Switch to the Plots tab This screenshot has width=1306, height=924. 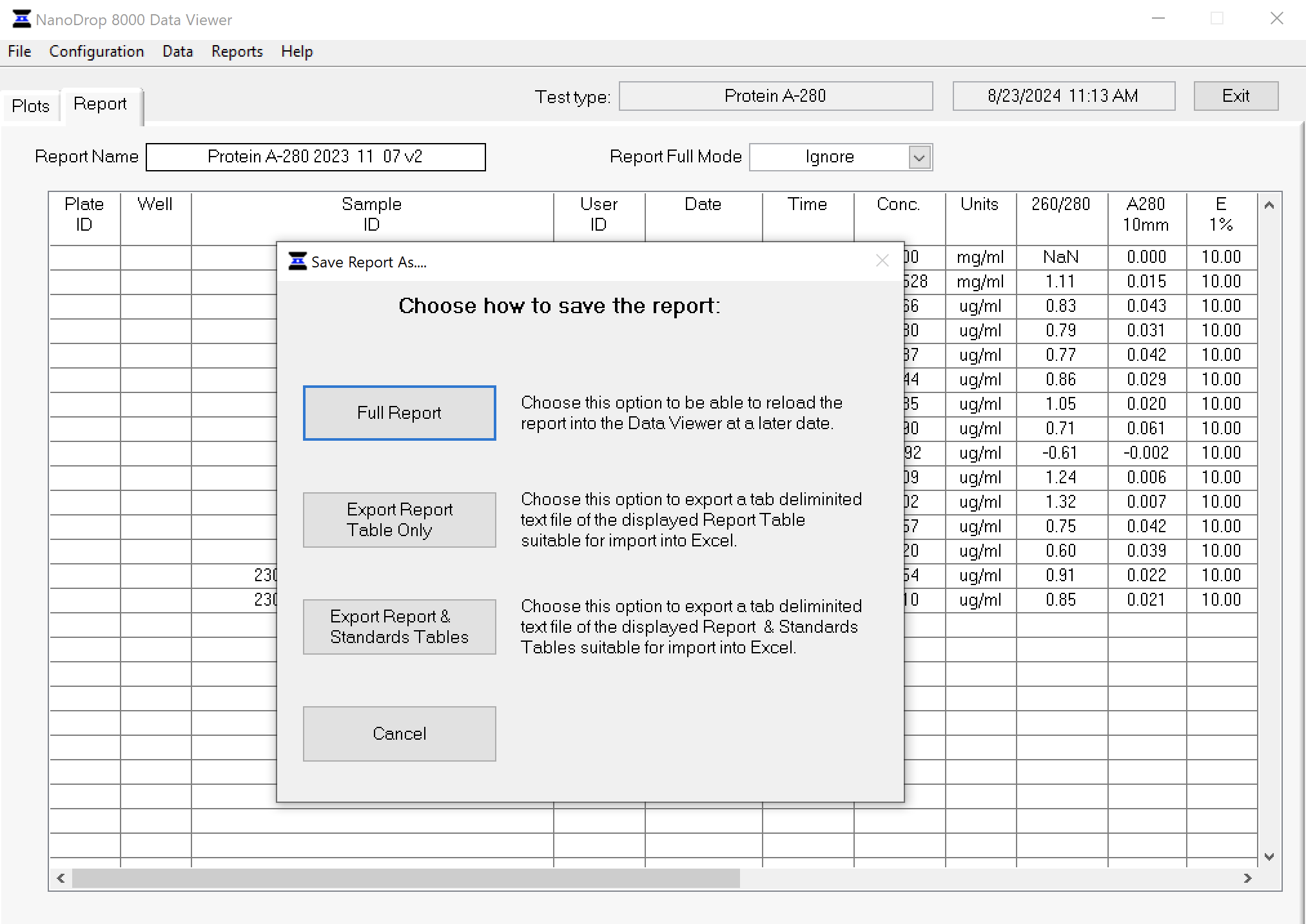(30, 106)
